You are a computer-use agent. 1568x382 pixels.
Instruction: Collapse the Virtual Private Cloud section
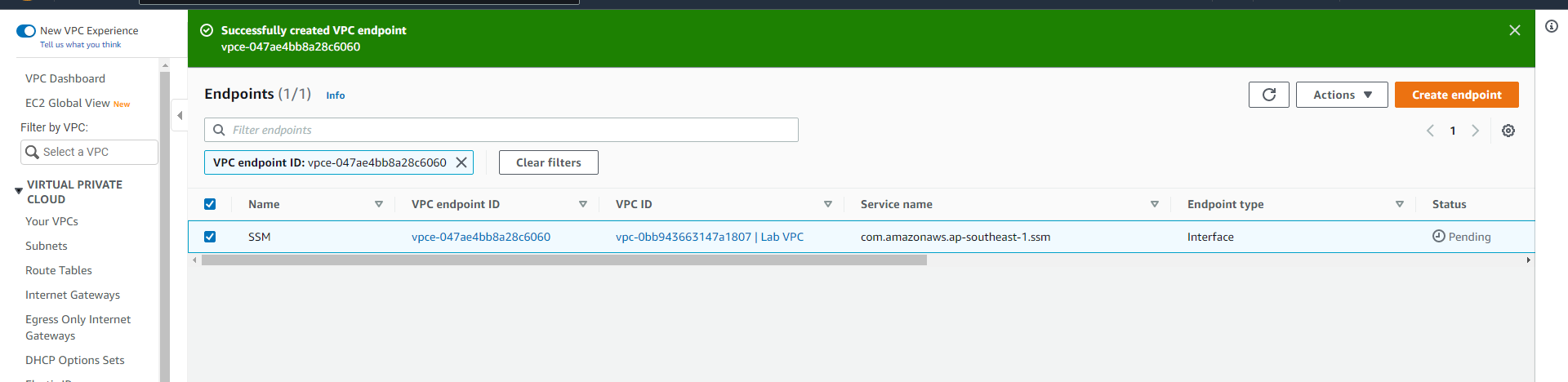pos(18,191)
